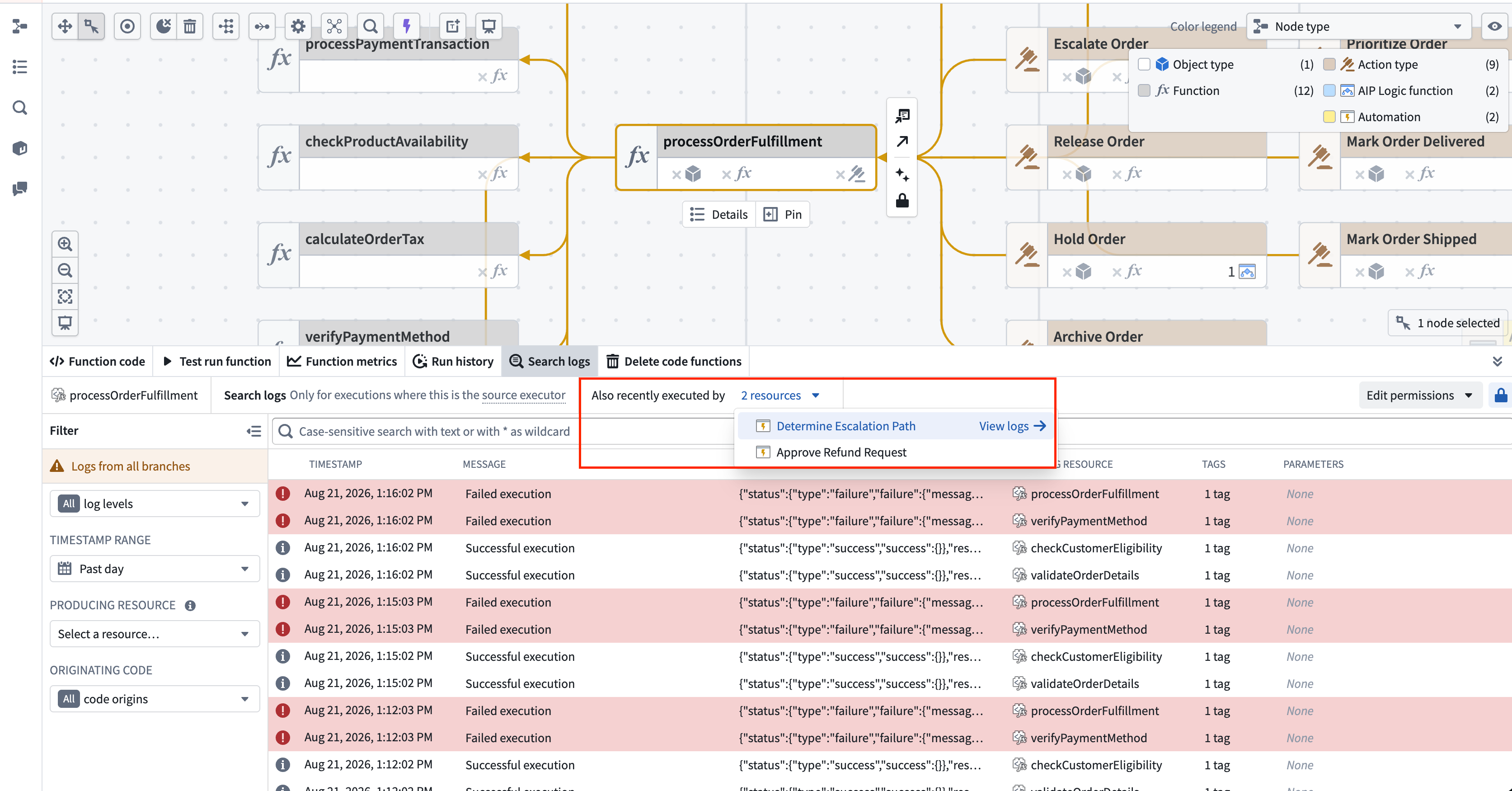Click the AIP Logic icon on Hold Order node
Viewport: 1512px width, 791px height.
tap(1247, 271)
